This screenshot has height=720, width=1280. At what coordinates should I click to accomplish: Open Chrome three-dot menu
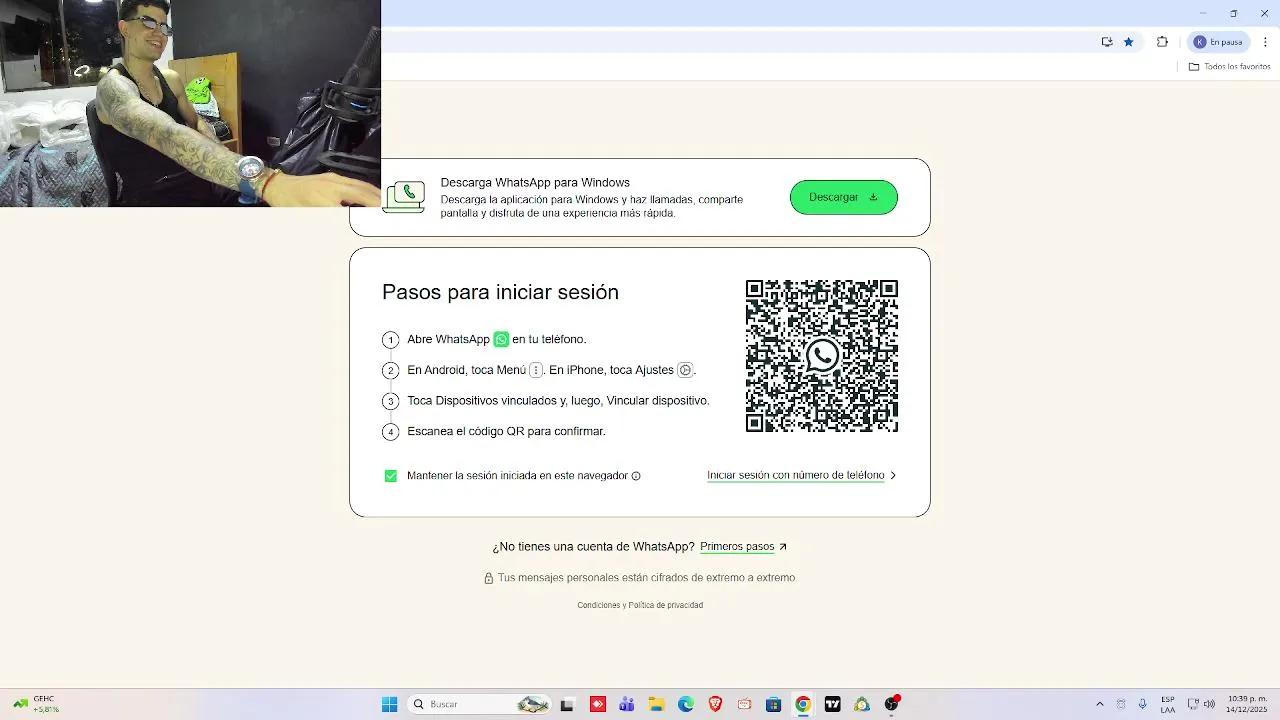tap(1265, 42)
